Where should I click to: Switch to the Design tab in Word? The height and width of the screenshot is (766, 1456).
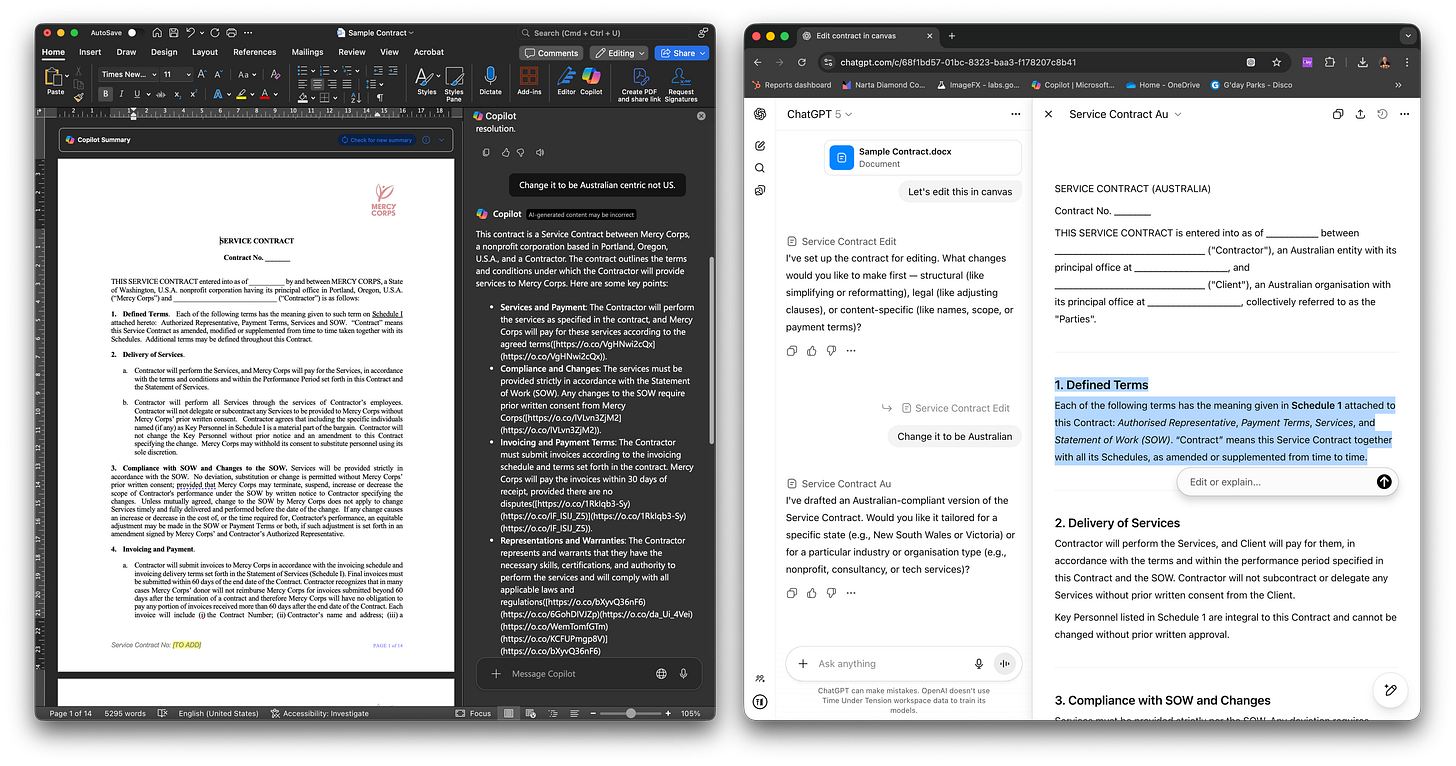pyautogui.click(x=164, y=52)
